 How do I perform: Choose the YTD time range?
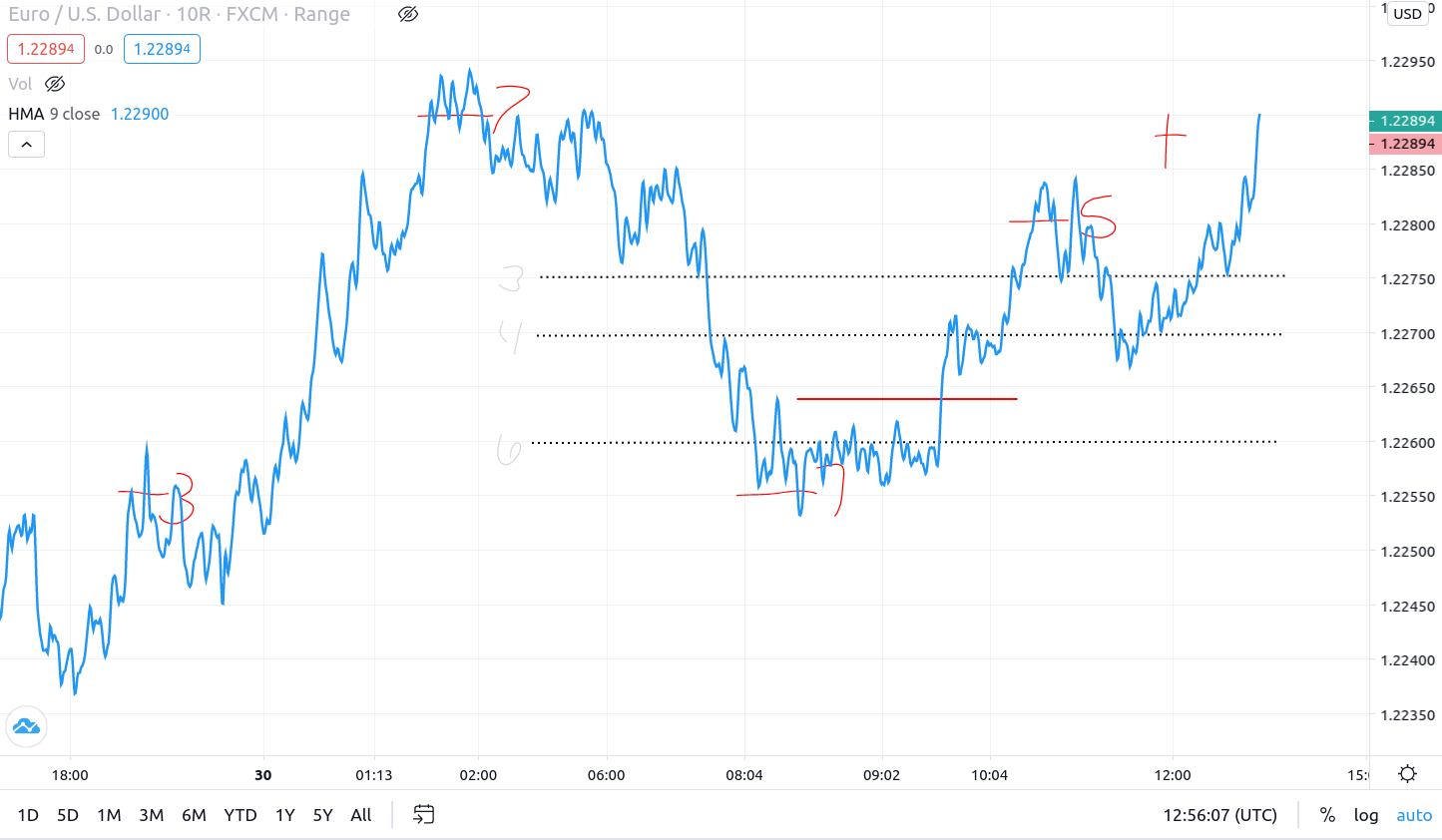[x=240, y=815]
